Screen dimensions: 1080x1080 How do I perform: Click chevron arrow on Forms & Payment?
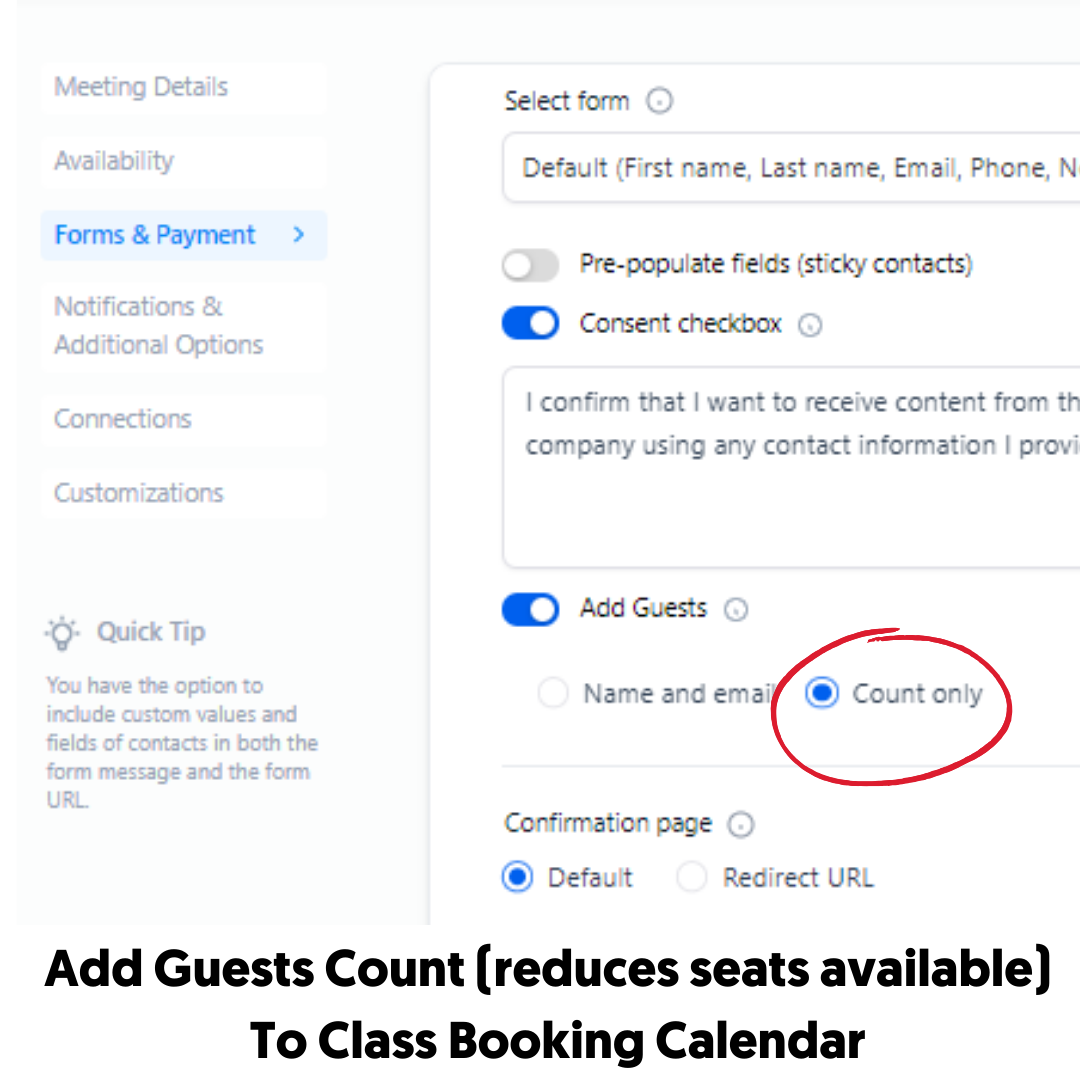click(x=298, y=235)
